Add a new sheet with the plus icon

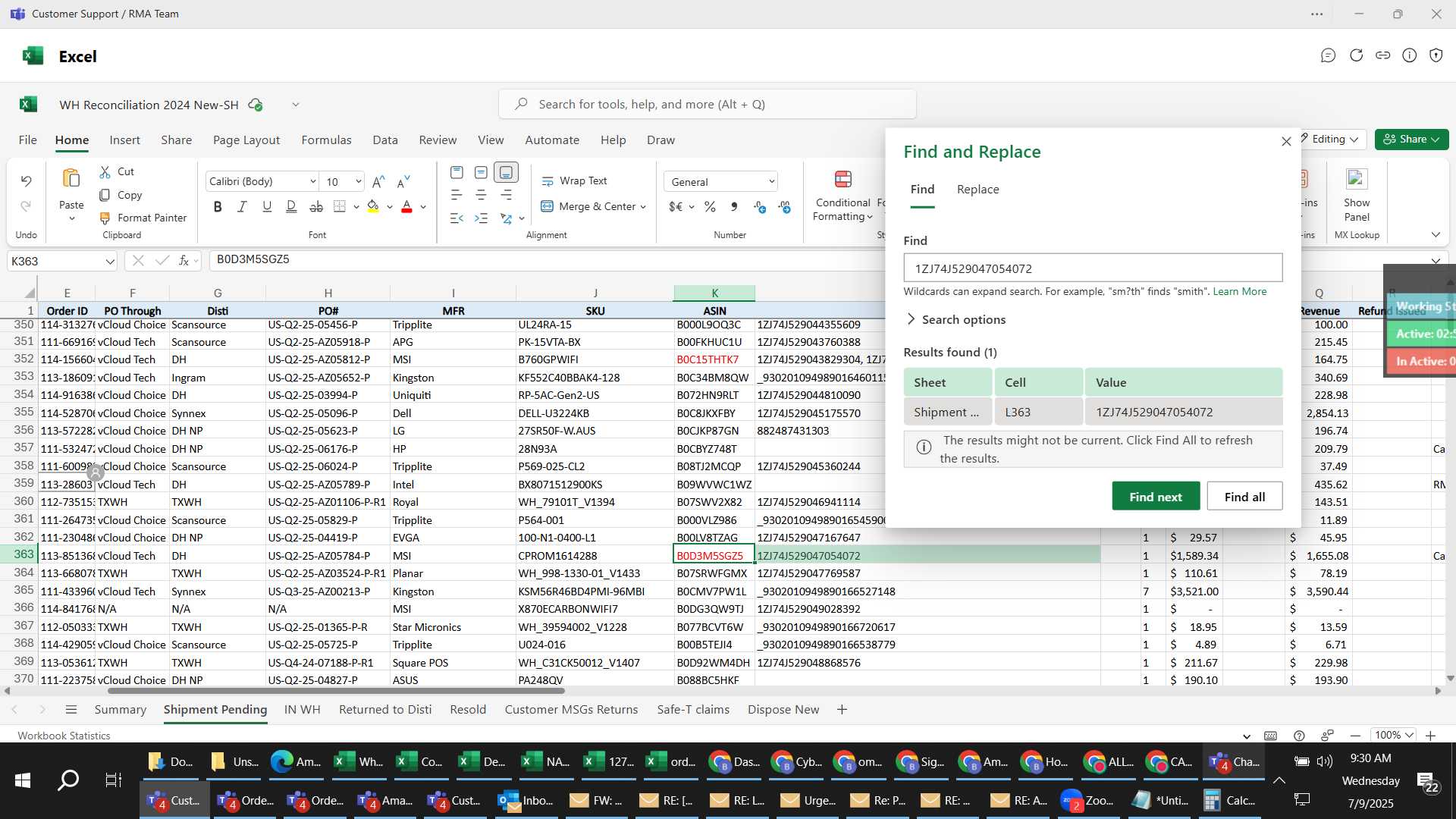(842, 710)
